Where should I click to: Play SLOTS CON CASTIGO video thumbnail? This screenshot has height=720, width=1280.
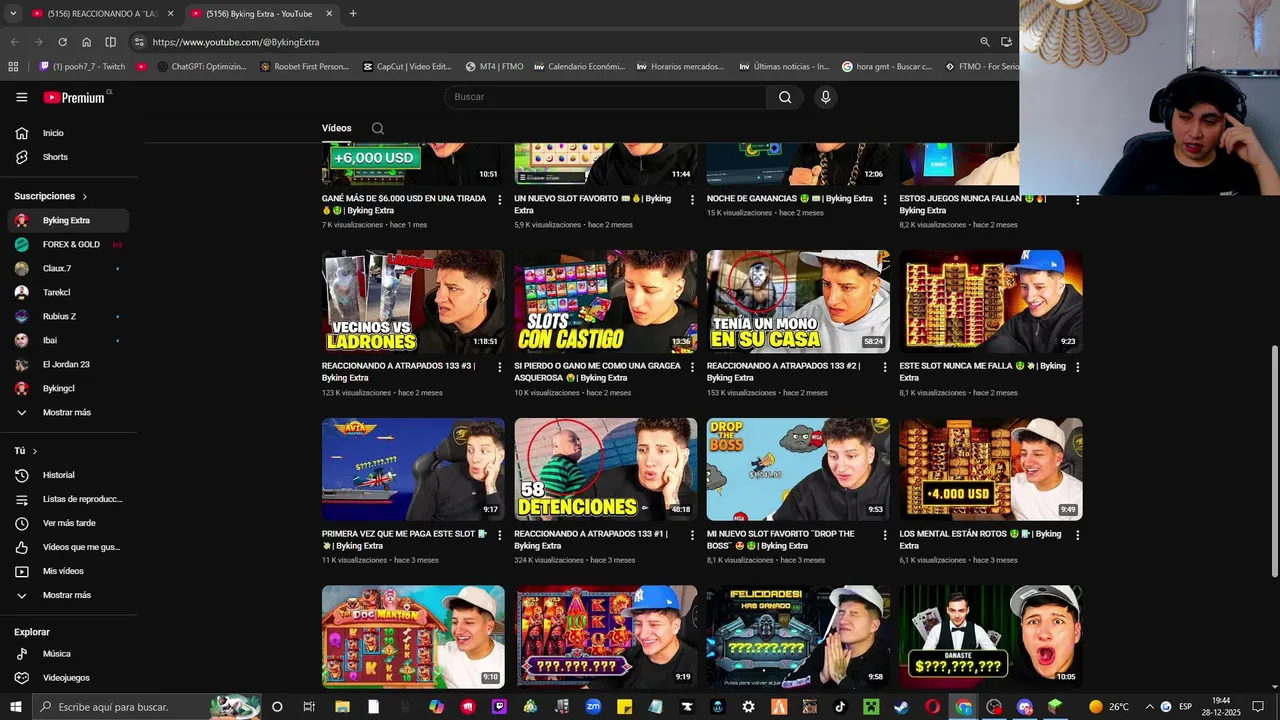606,301
